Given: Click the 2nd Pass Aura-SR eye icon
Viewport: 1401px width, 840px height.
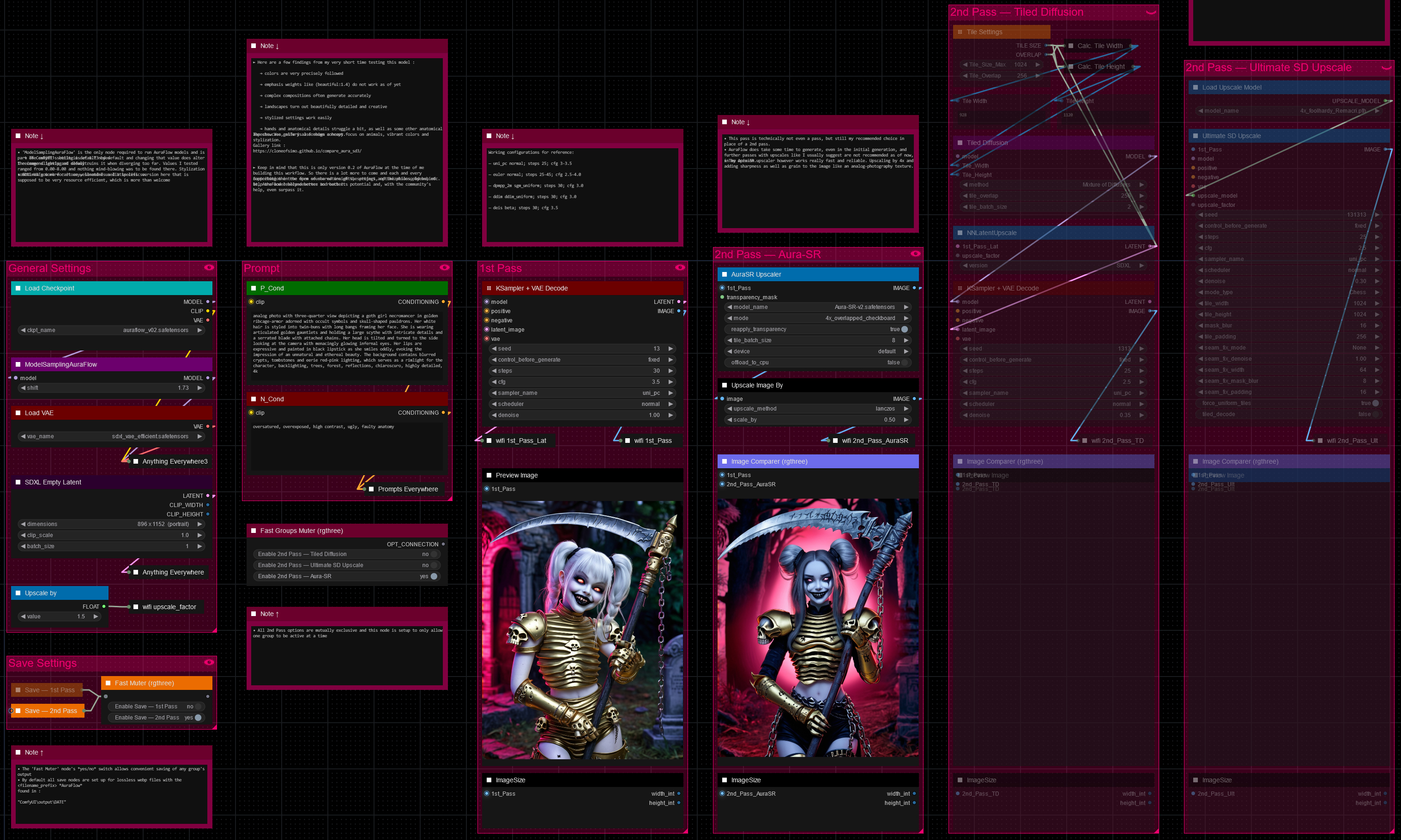Looking at the screenshot, I should pos(915,254).
